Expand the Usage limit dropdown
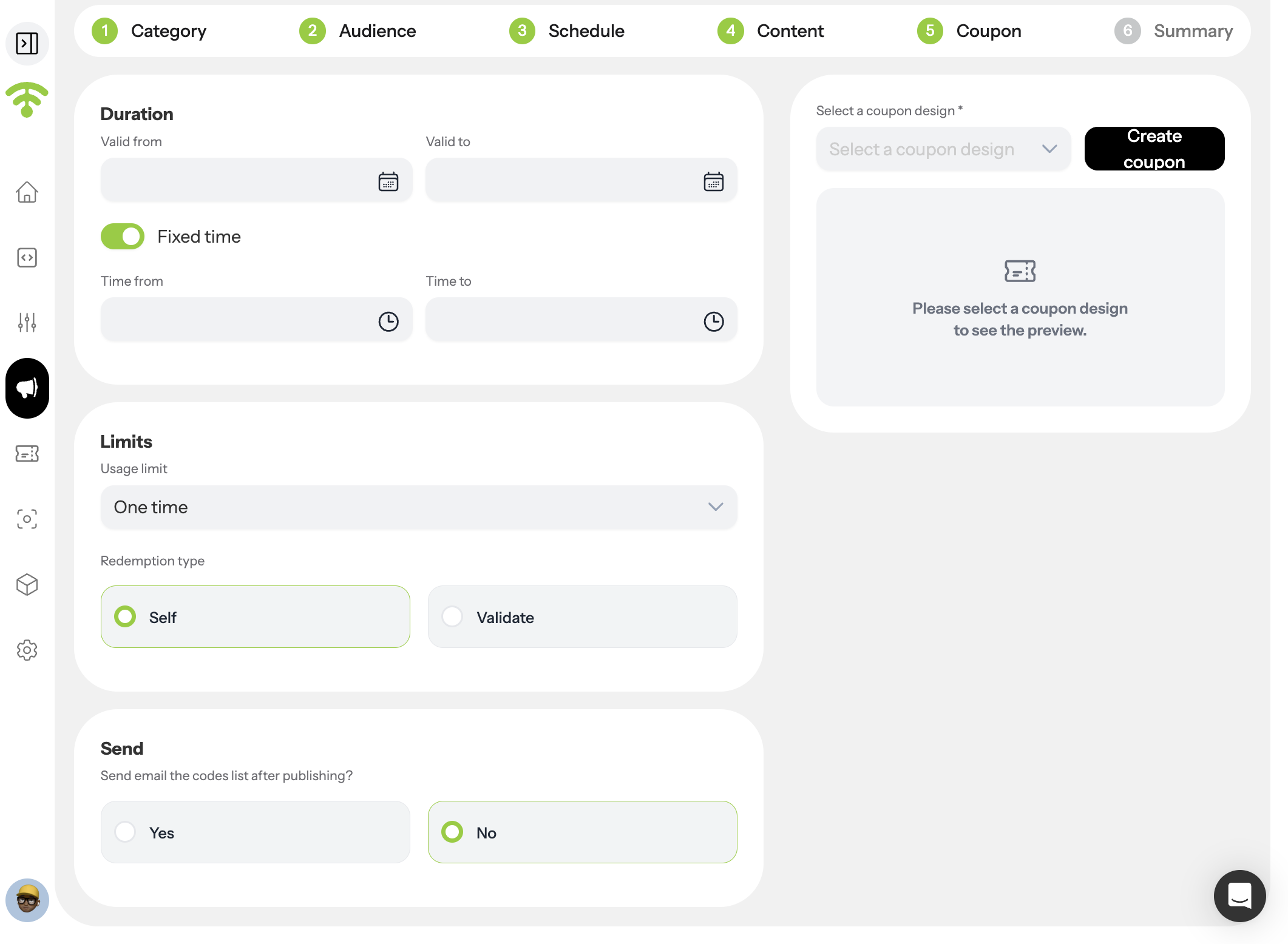 click(419, 507)
